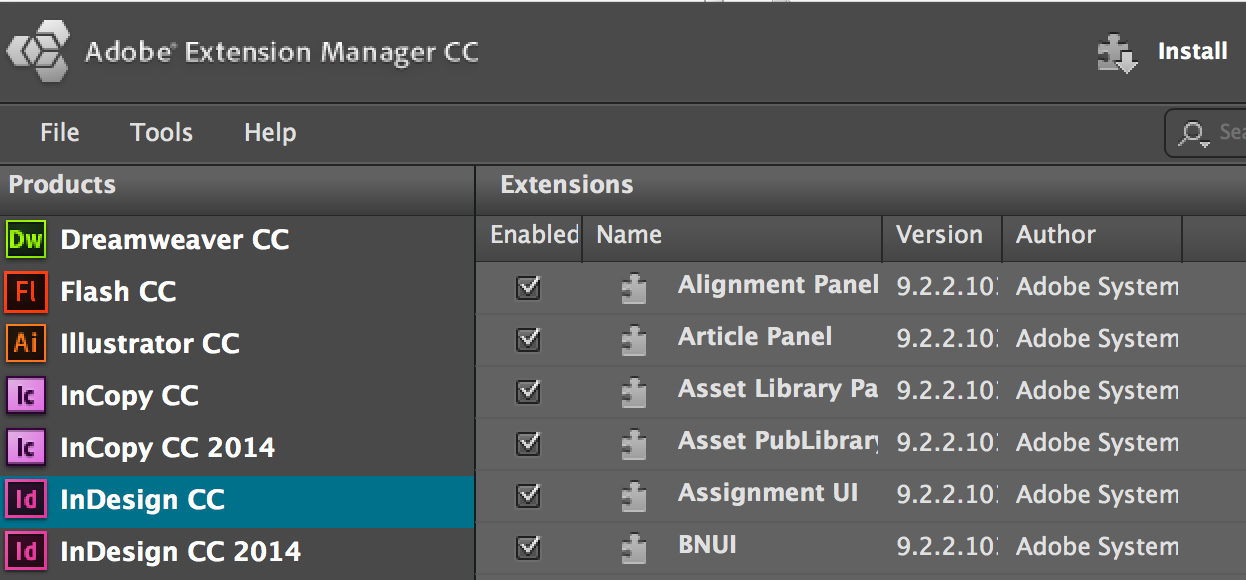The height and width of the screenshot is (580, 1246).
Task: Open the Help menu
Action: (x=270, y=133)
